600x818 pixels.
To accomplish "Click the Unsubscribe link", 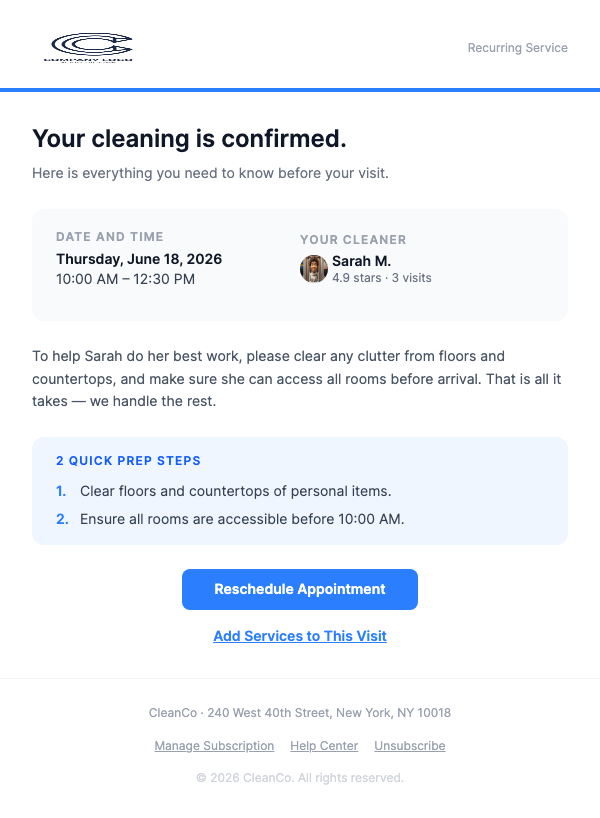I will tap(409, 745).
